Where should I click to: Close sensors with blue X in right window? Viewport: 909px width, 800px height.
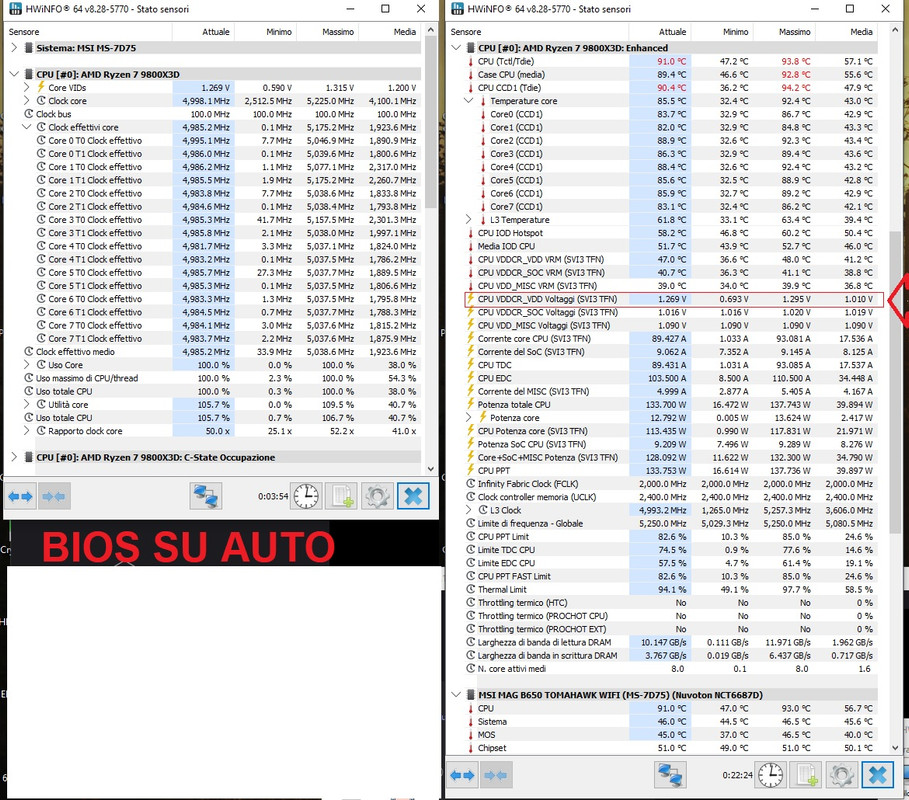pos(878,775)
